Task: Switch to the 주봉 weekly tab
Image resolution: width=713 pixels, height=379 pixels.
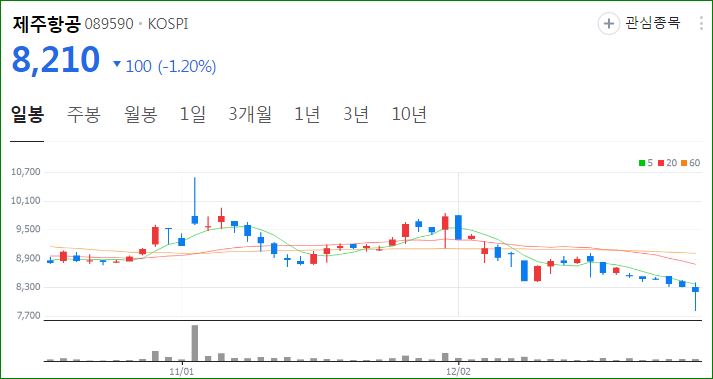Action: coord(84,115)
